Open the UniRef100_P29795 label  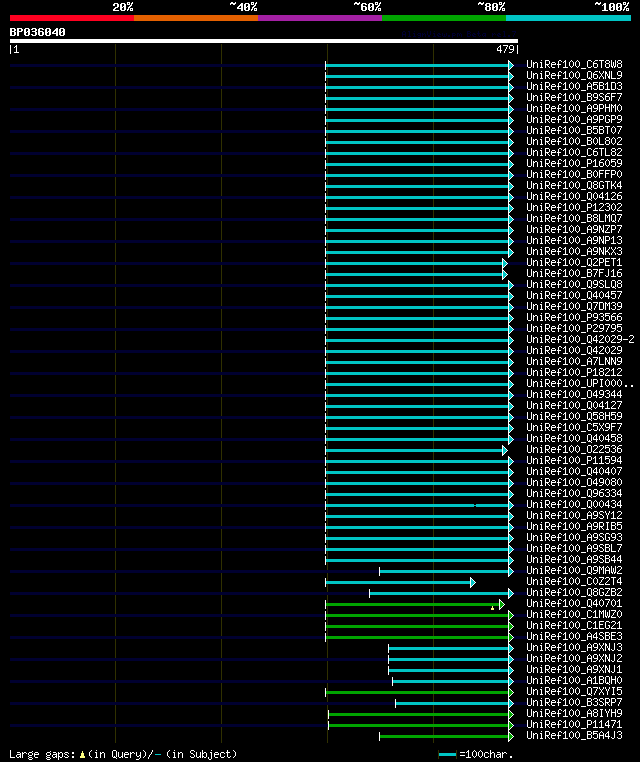coord(574,329)
